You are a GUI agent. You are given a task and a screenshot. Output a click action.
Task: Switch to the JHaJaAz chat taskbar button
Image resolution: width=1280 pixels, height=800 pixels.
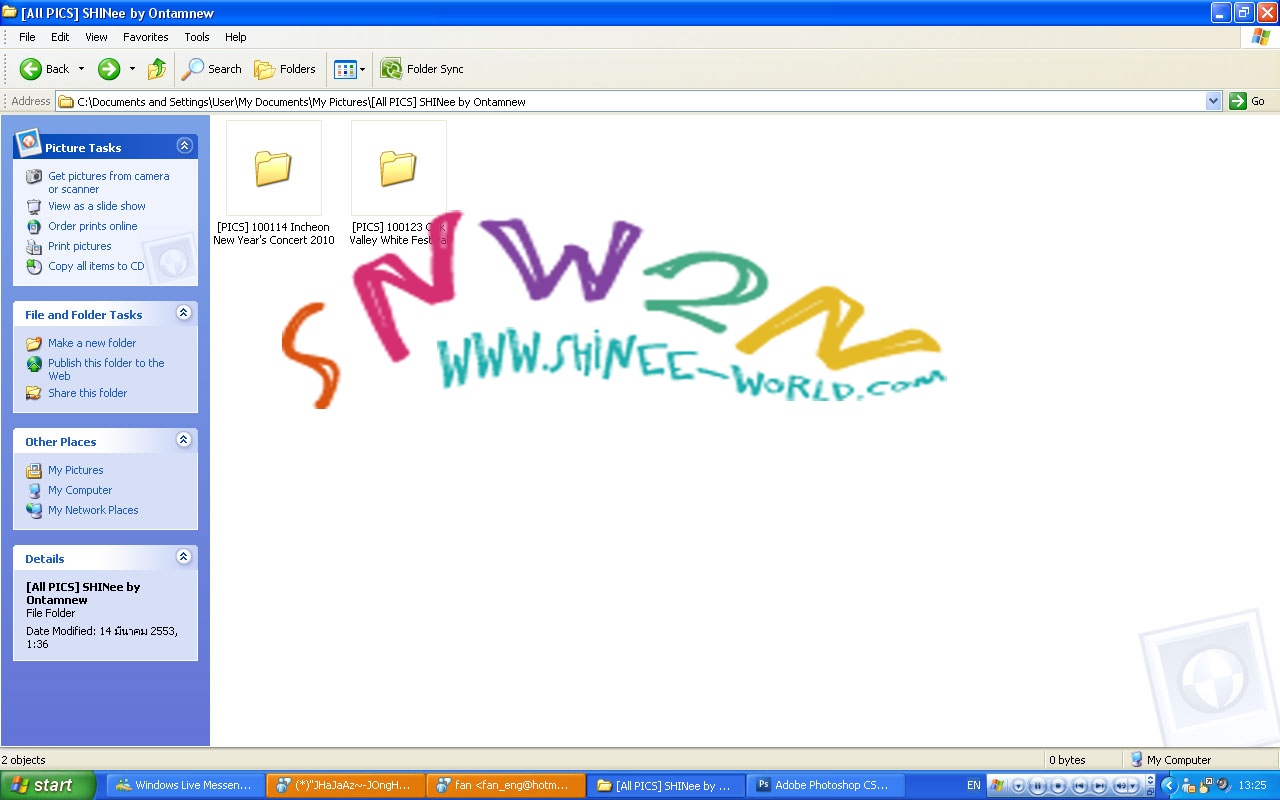pyautogui.click(x=345, y=786)
